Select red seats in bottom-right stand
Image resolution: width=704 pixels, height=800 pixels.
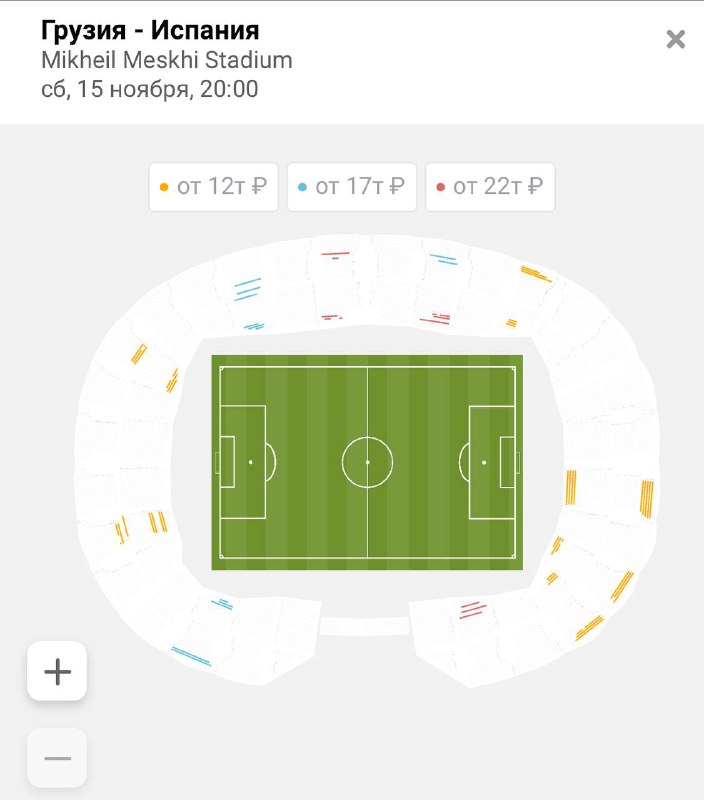tap(473, 610)
